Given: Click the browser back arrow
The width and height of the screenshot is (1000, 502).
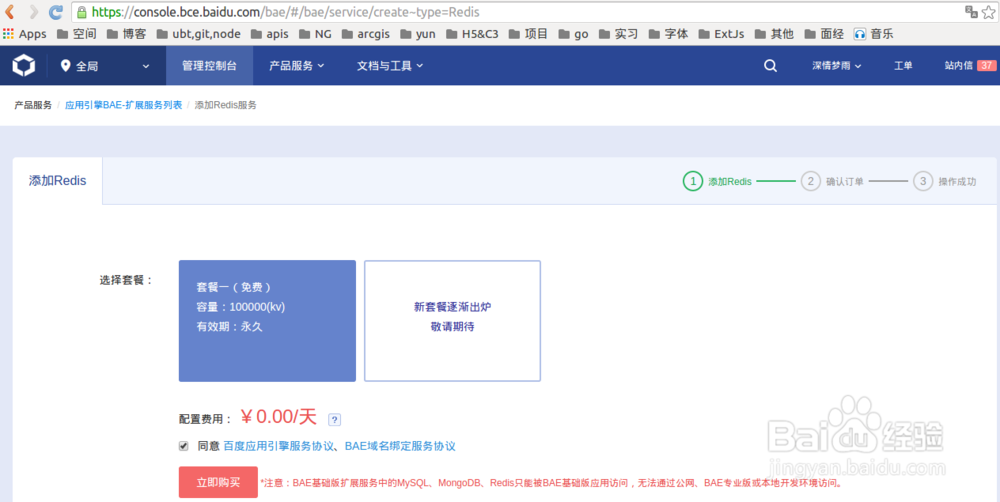Looking at the screenshot, I should point(10,12).
